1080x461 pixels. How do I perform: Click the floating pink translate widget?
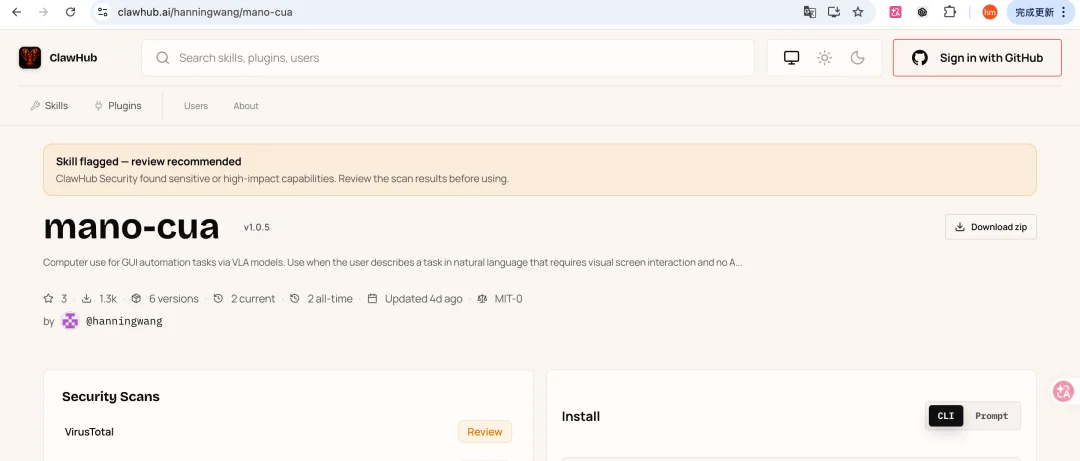click(1063, 391)
